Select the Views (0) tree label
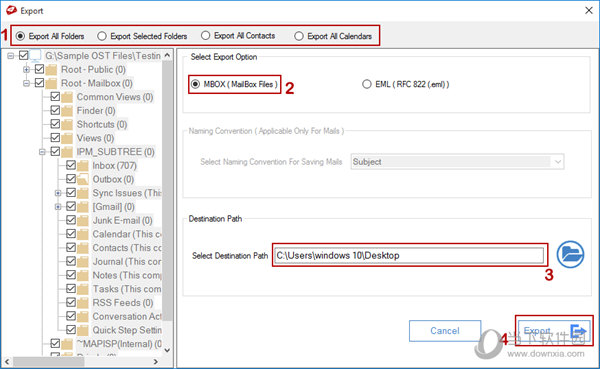Viewport: 600px width, 369px height. [x=95, y=138]
